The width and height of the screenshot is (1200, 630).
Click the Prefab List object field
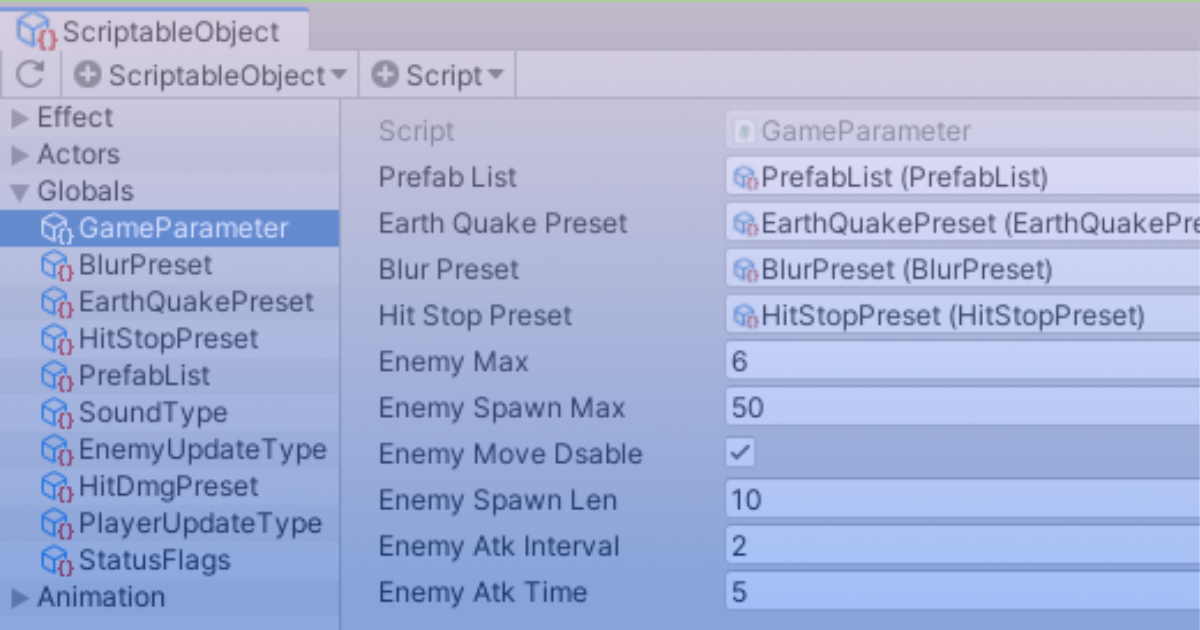click(x=960, y=178)
